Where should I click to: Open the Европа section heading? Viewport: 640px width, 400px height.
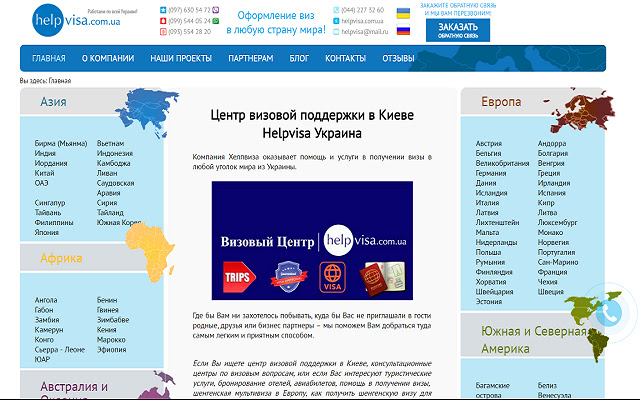pyautogui.click(x=501, y=101)
